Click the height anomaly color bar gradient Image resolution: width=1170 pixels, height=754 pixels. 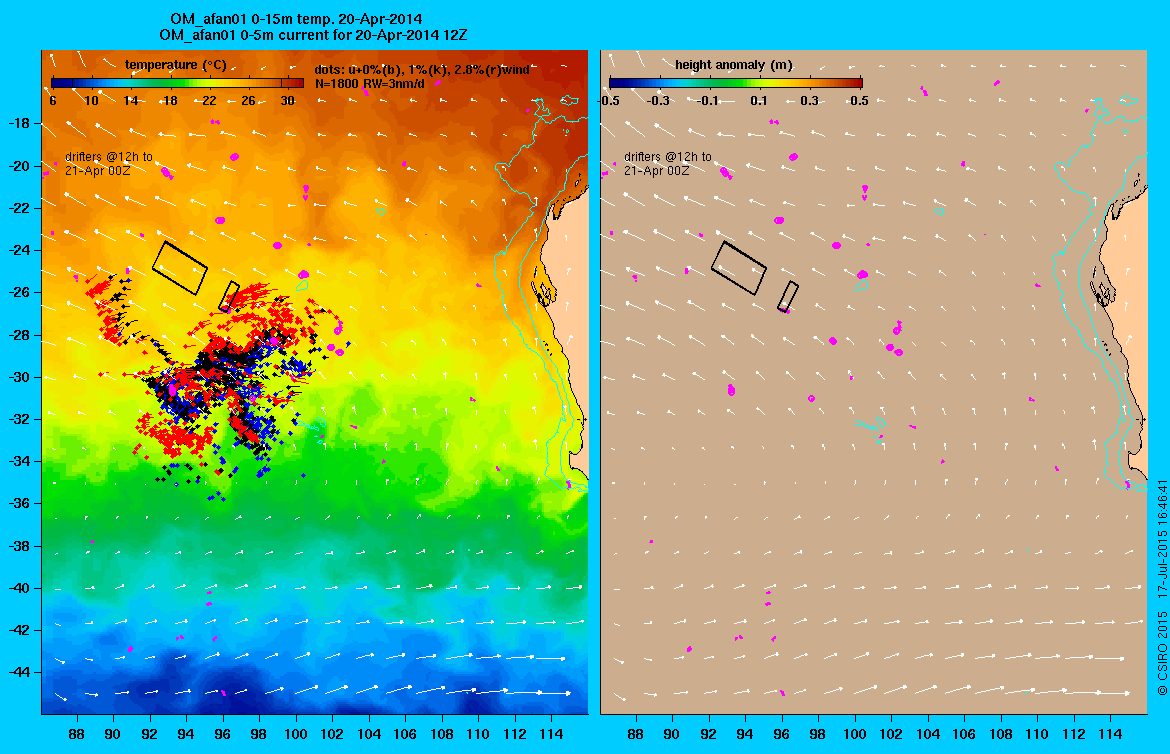[736, 83]
